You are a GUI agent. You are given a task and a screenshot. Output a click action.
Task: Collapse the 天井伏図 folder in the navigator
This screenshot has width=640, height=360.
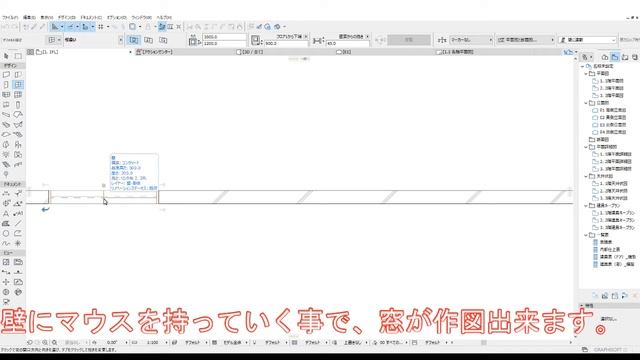[x=586, y=176]
